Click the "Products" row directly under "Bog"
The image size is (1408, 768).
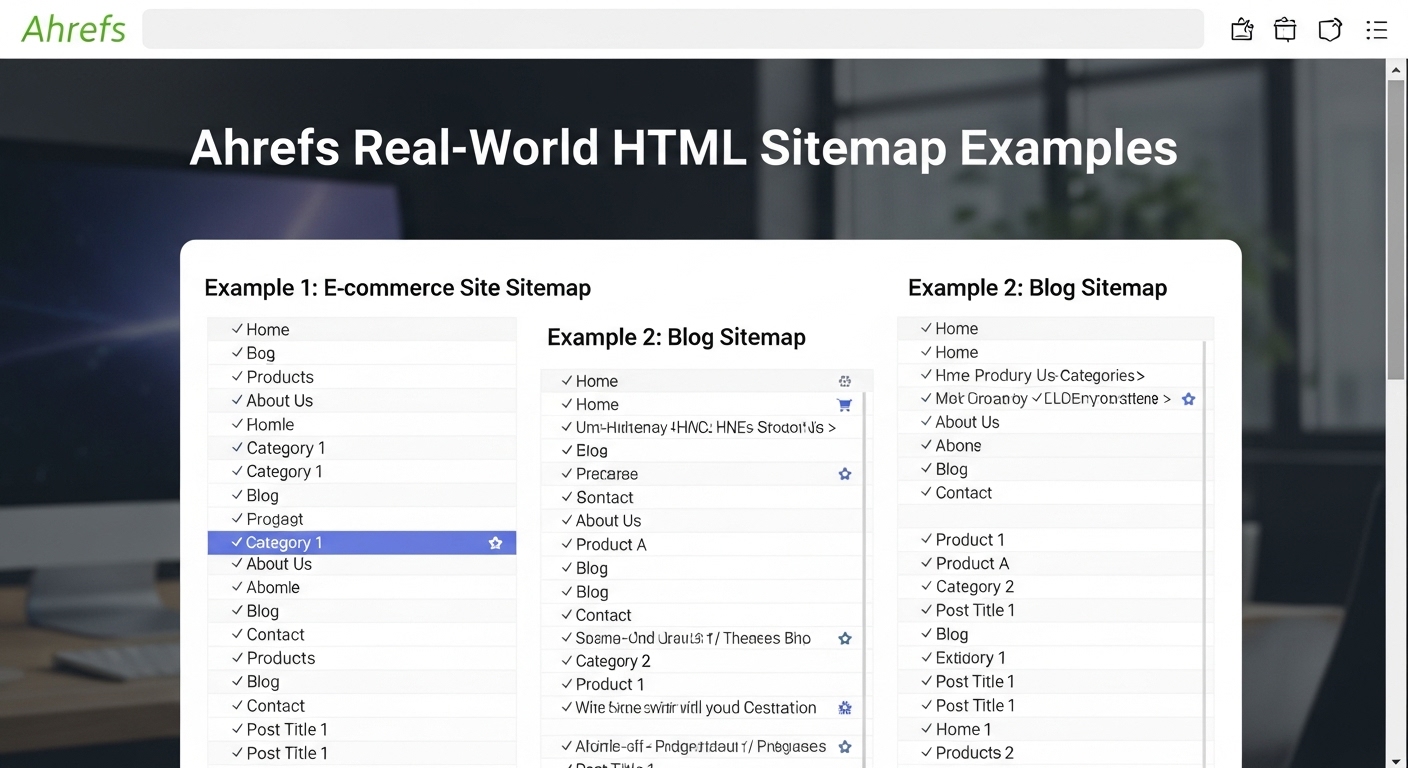click(x=362, y=377)
